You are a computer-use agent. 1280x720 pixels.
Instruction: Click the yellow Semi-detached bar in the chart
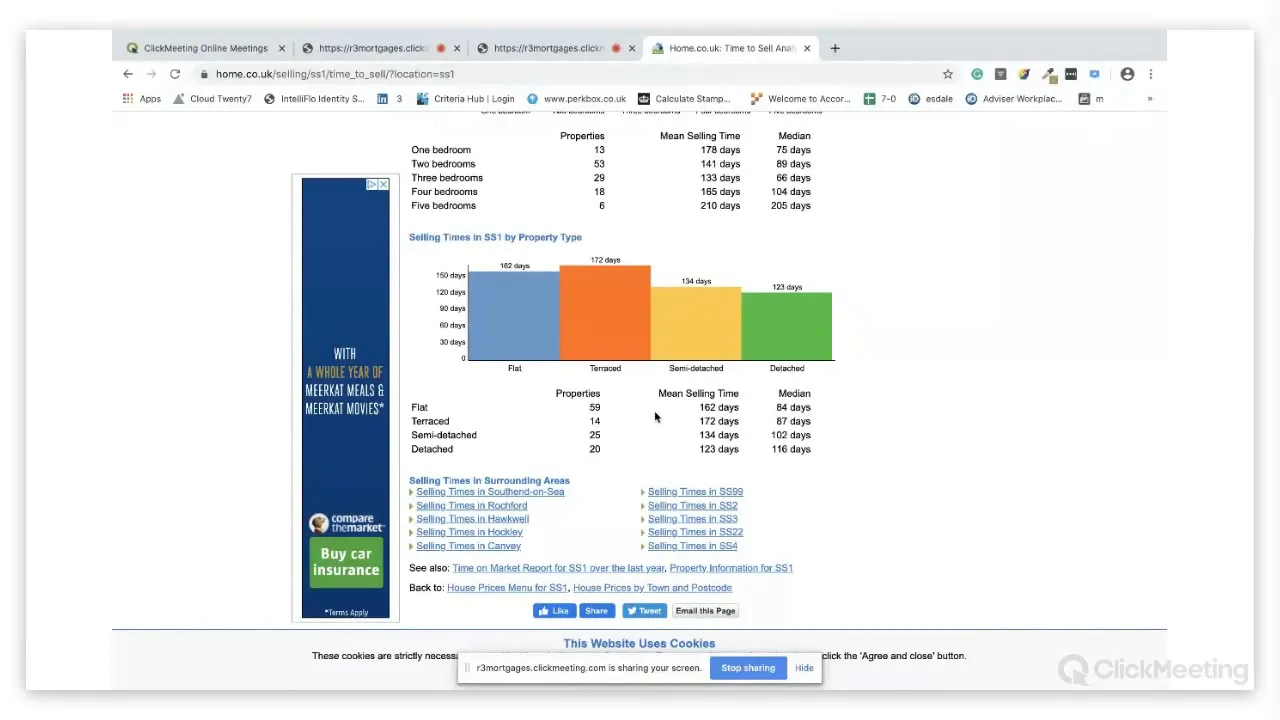[696, 323]
